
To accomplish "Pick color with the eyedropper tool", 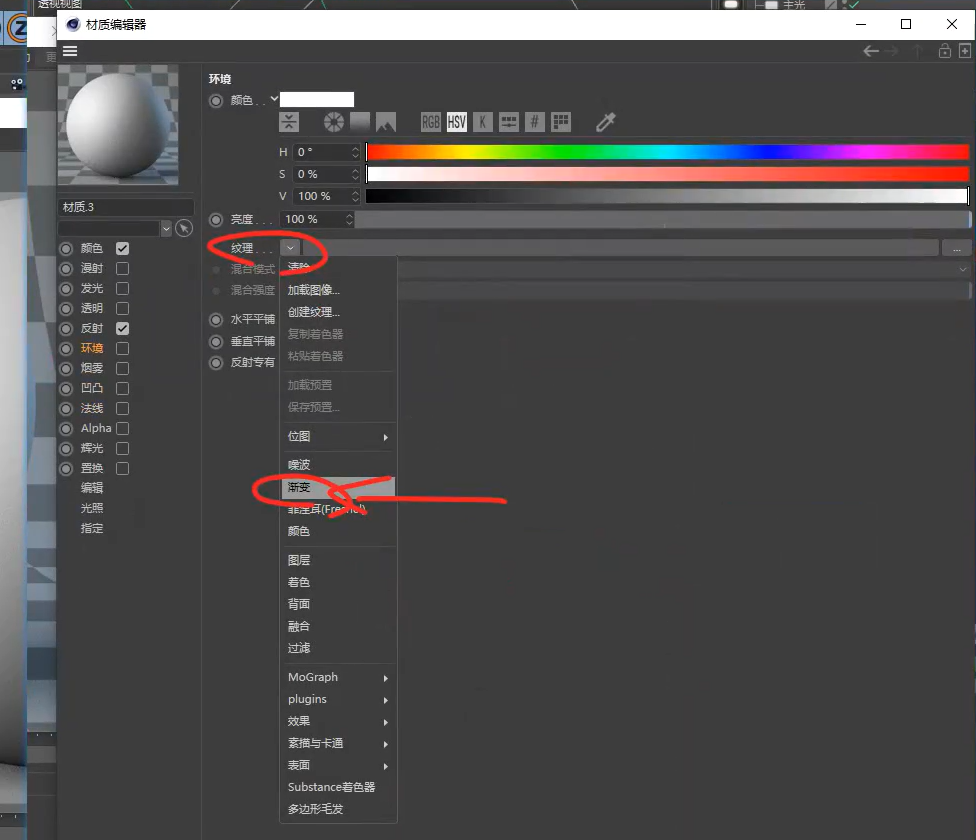I will click(606, 122).
